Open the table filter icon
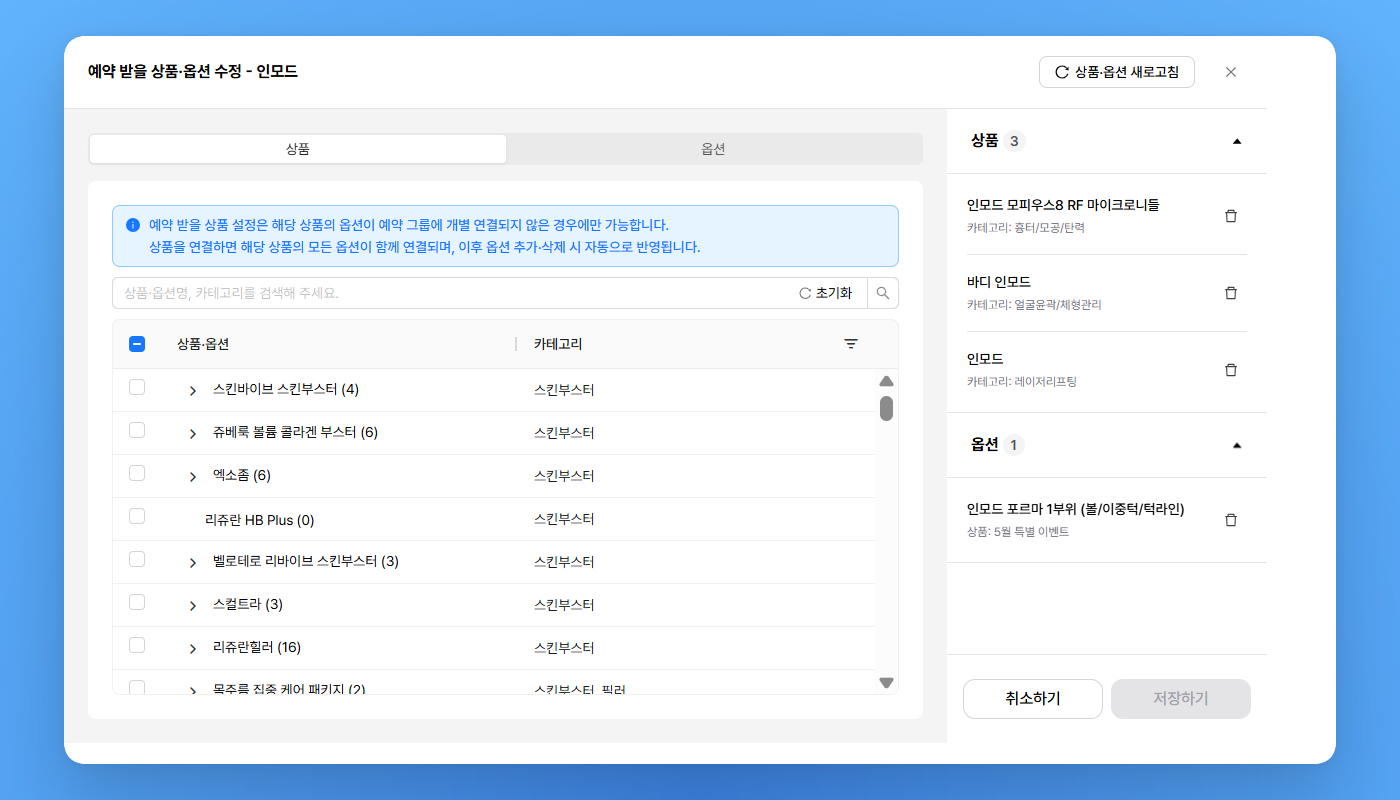 (851, 344)
